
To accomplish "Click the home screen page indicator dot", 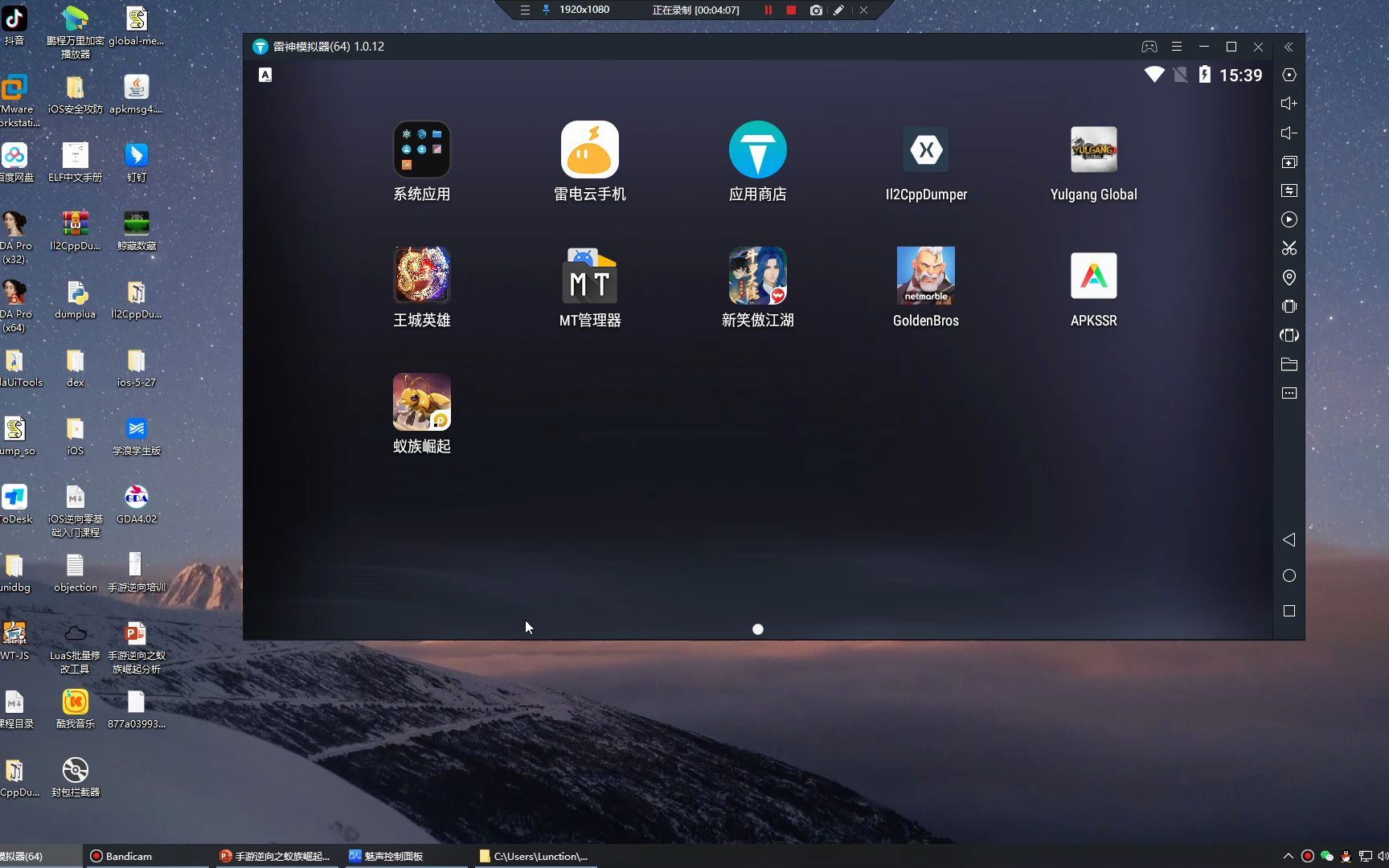I will click(x=757, y=629).
